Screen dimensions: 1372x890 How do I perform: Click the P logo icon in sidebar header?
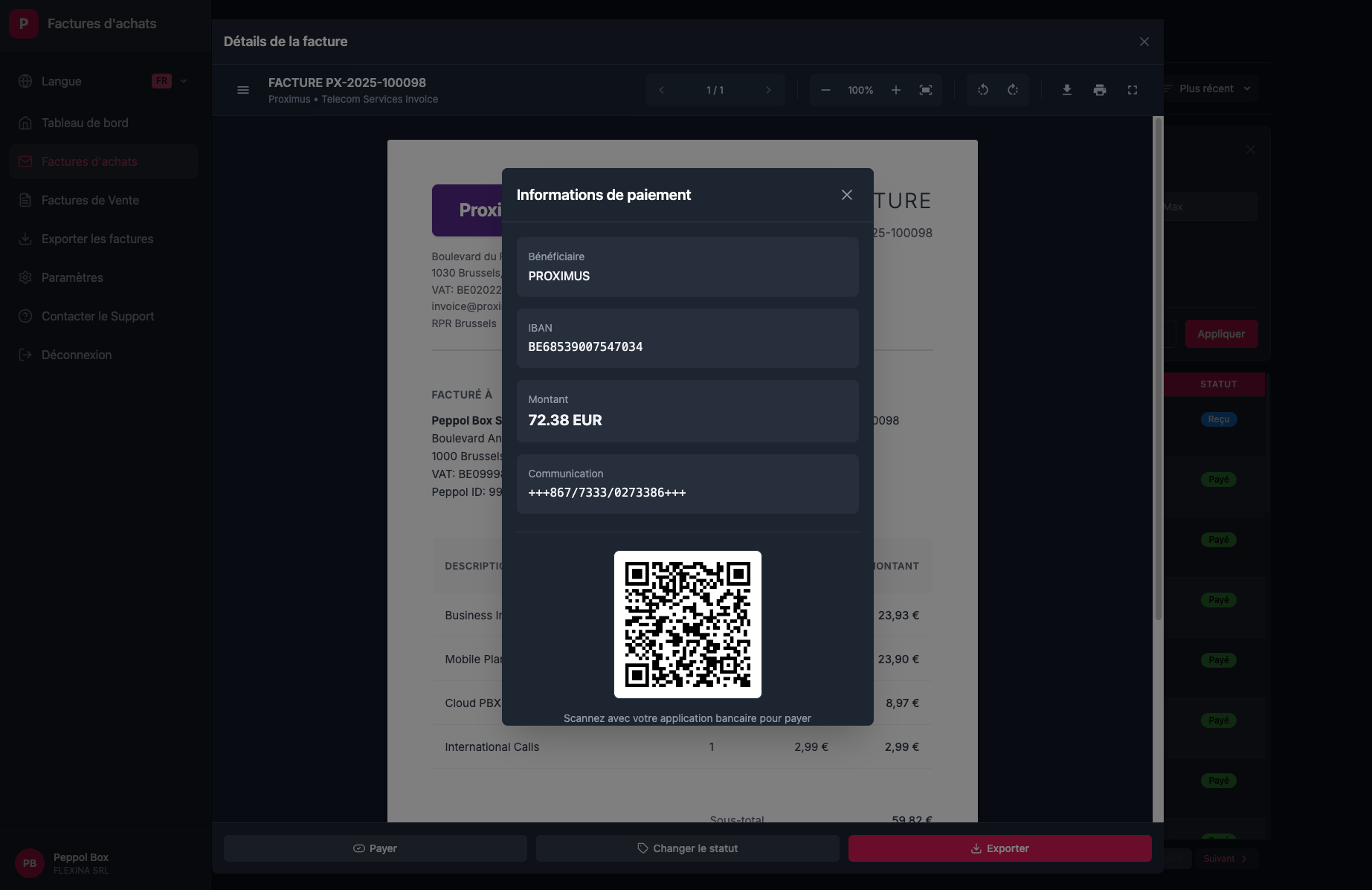coord(24,24)
